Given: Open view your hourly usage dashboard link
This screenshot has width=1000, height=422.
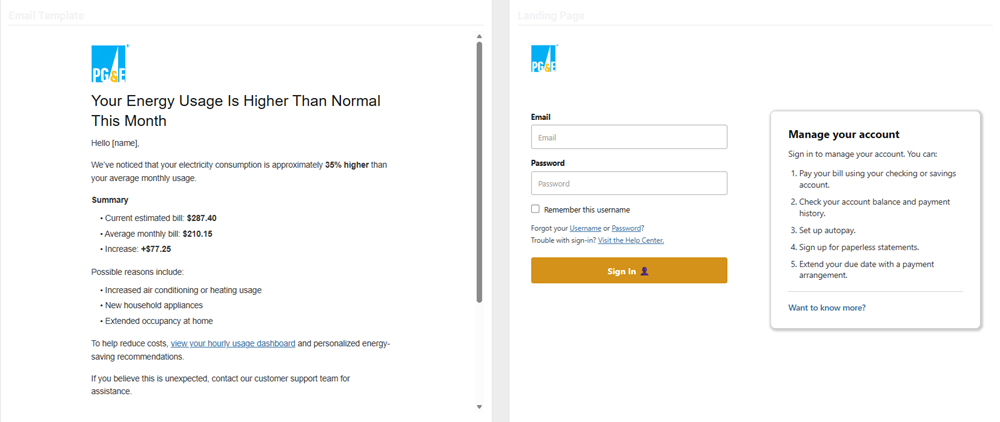Looking at the screenshot, I should point(233,344).
